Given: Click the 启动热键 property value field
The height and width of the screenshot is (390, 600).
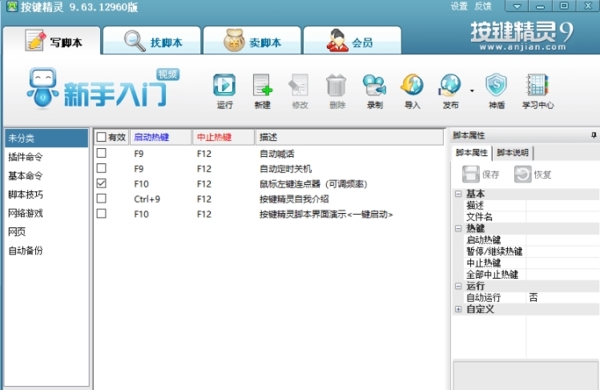Looking at the screenshot, I should pos(562,240).
